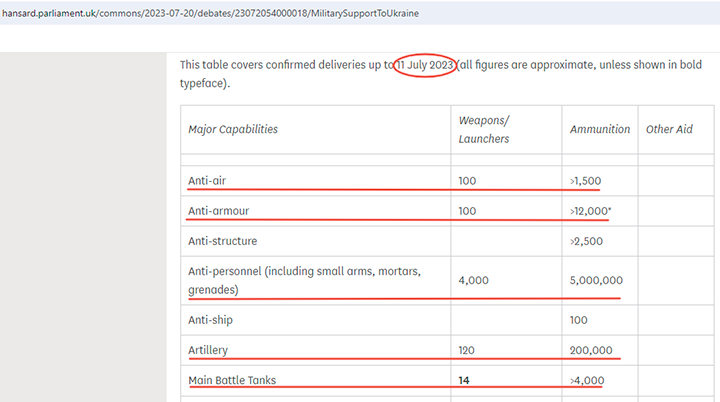Select the 5,000,000 ammunition cell
The height and width of the screenshot is (402, 720).
tap(596, 280)
